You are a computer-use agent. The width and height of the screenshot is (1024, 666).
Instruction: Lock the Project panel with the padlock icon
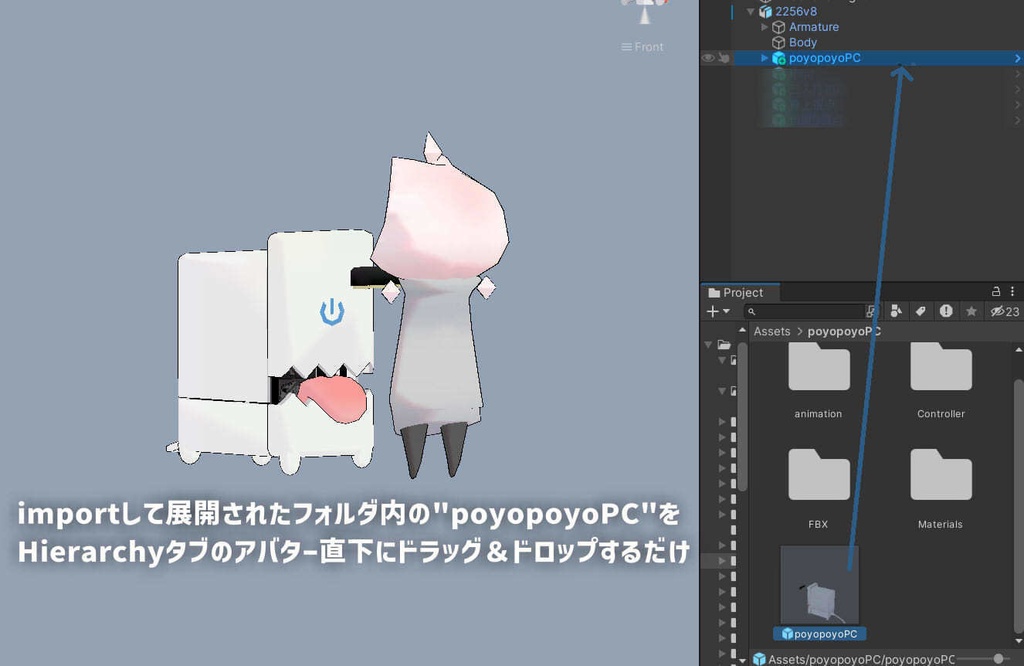tap(996, 291)
